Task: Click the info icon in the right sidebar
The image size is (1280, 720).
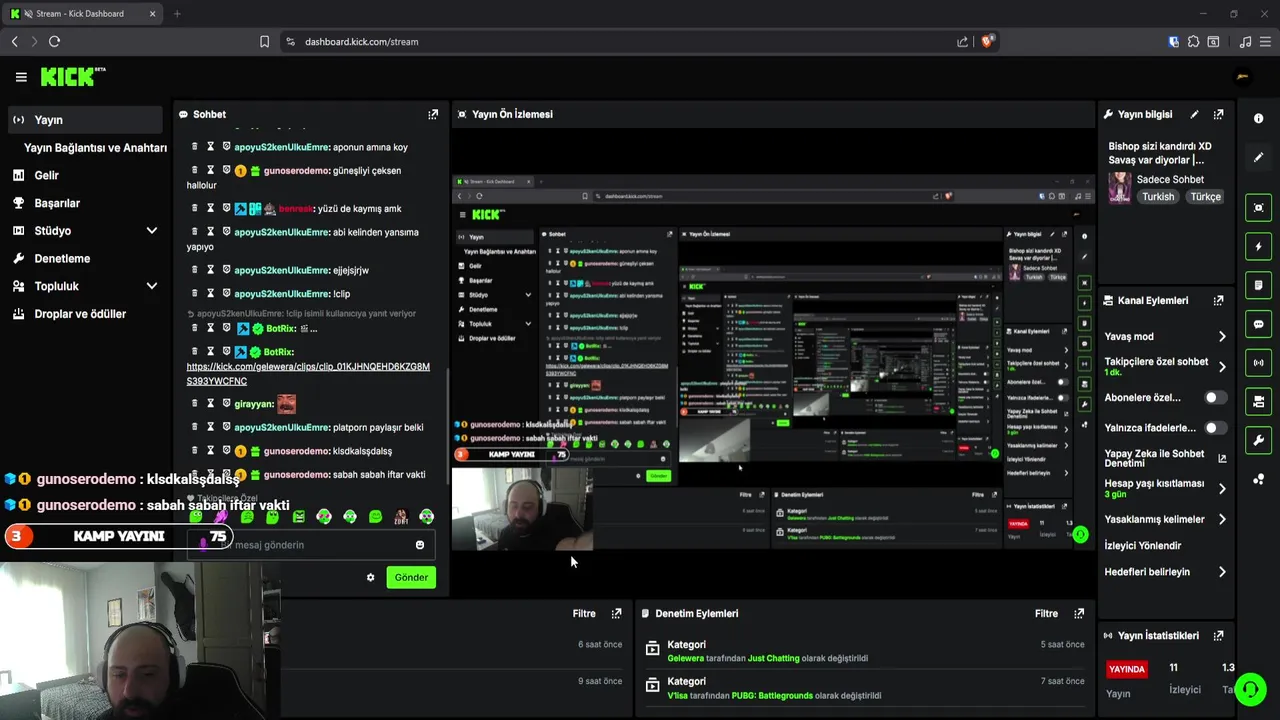Action: click(x=1258, y=118)
